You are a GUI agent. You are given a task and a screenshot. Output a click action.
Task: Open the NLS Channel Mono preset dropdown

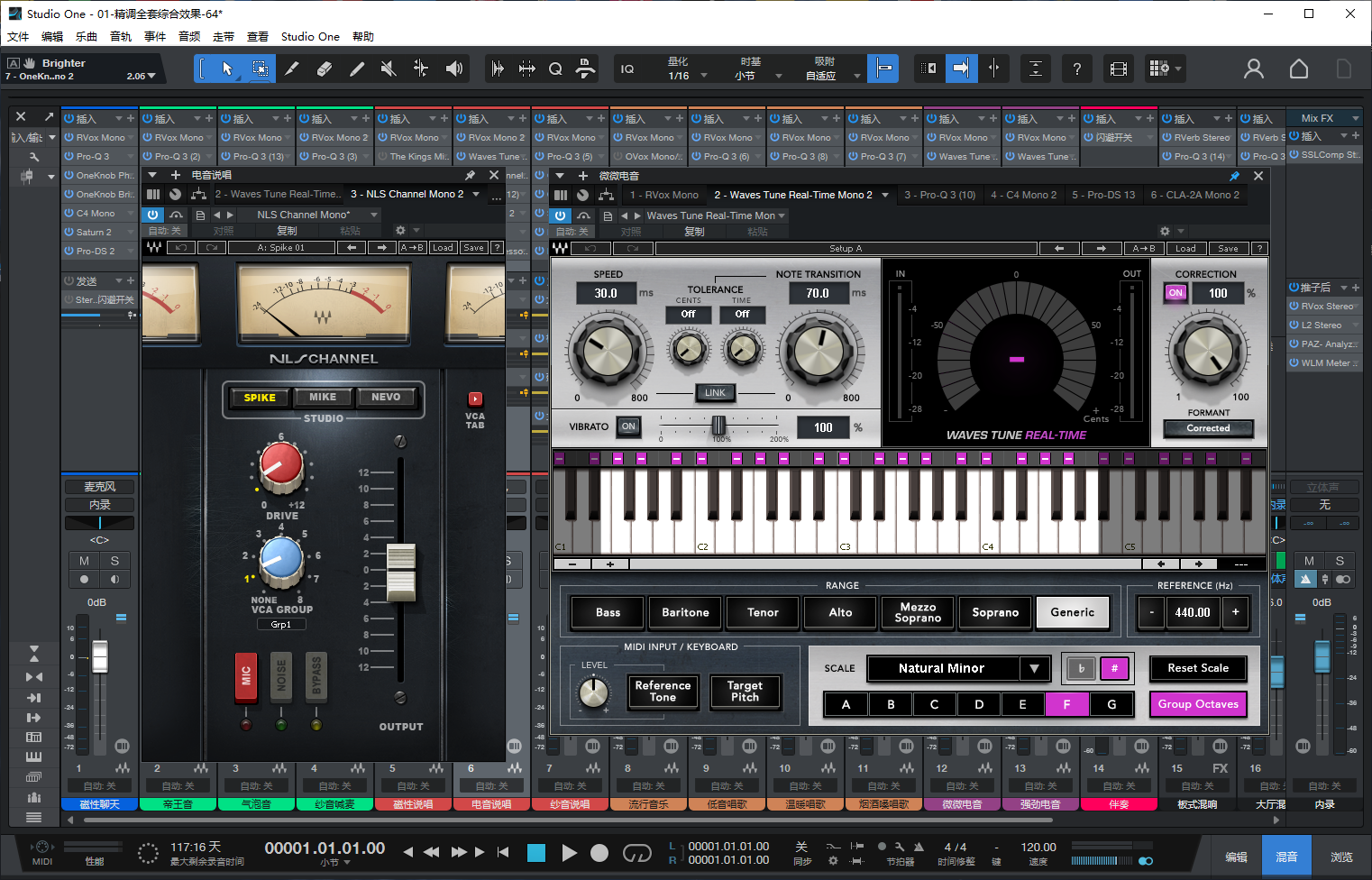pyautogui.click(x=314, y=215)
